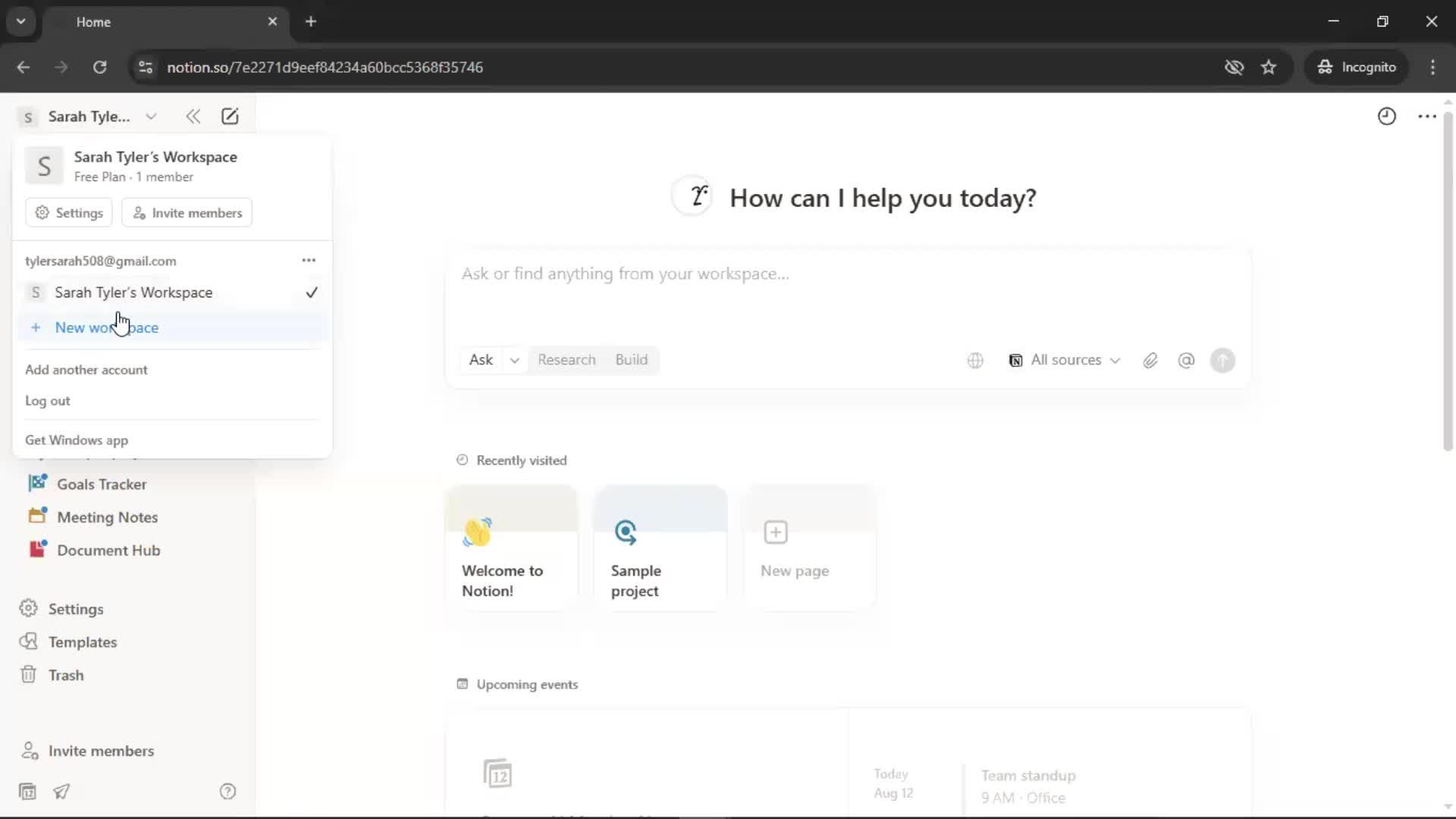Open the All sources dropdown
Screen dimensions: 1456x819
point(1065,360)
